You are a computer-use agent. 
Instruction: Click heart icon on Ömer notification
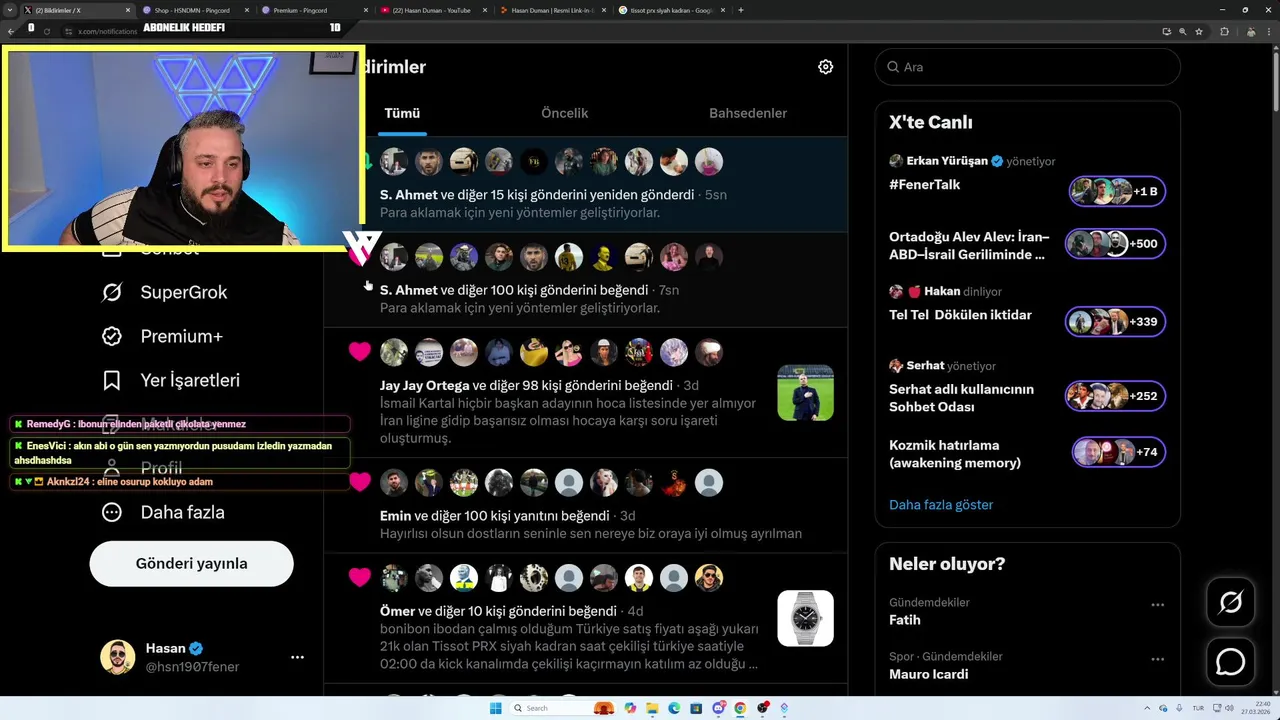click(360, 577)
